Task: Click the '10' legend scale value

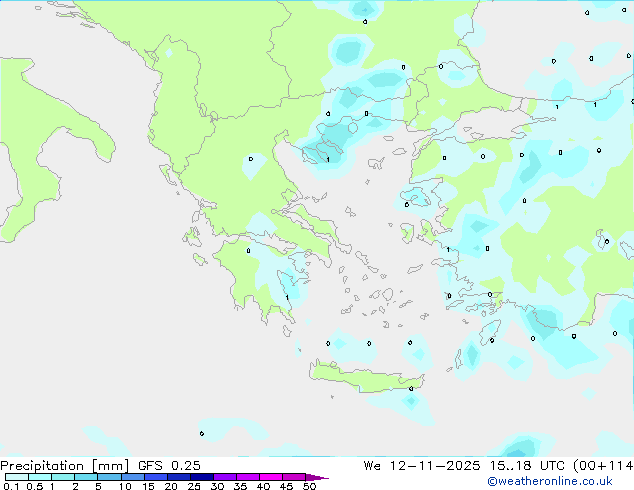Action: 125,486
